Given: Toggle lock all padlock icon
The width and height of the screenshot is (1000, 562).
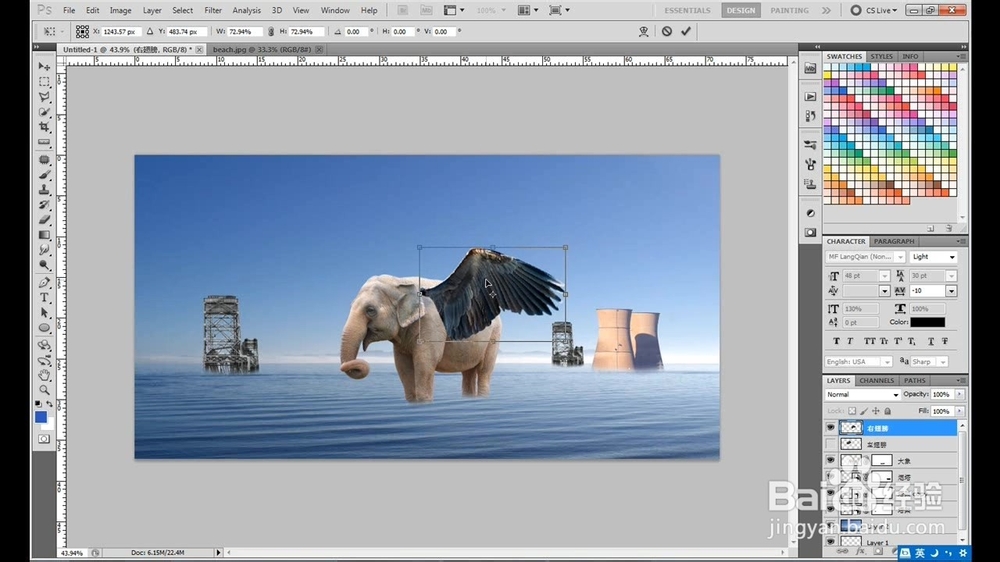Looking at the screenshot, I should pyautogui.click(x=888, y=411).
